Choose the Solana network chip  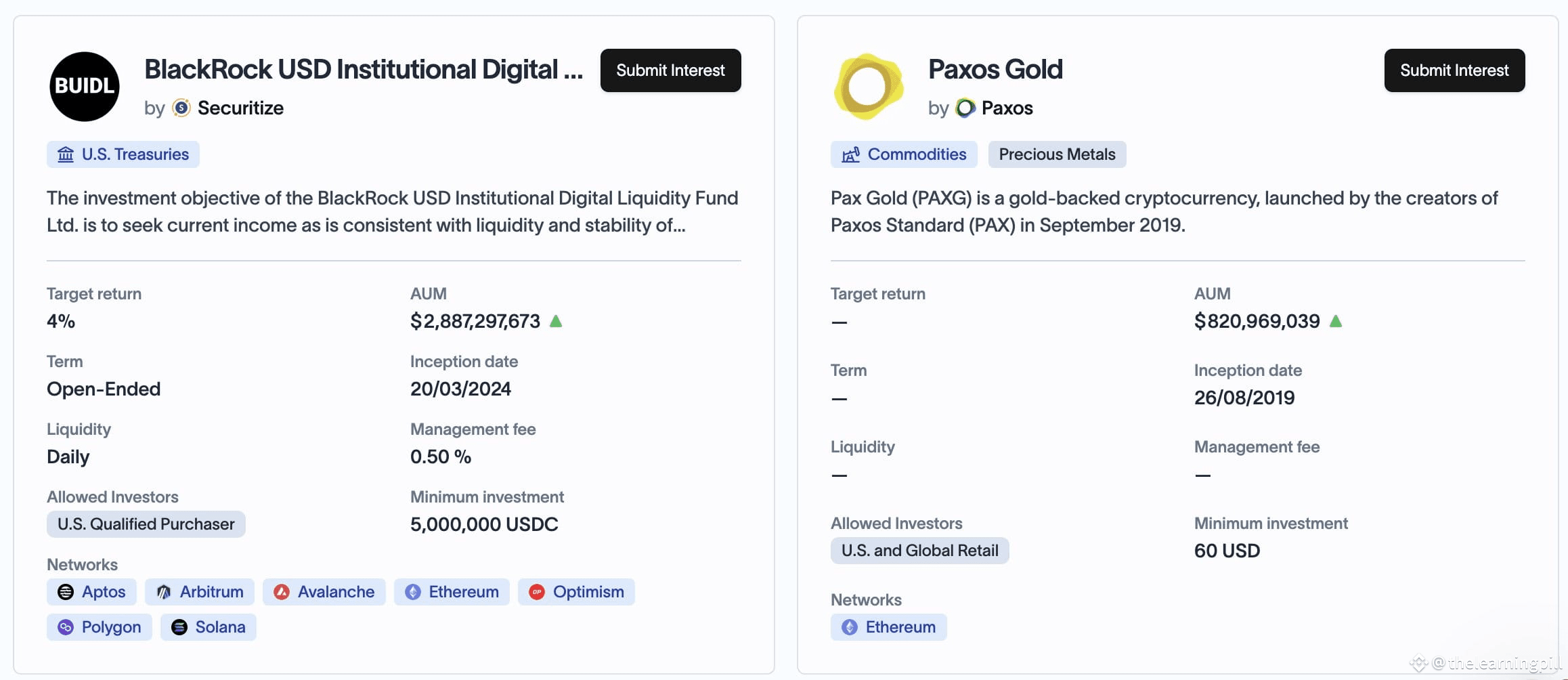coord(209,627)
